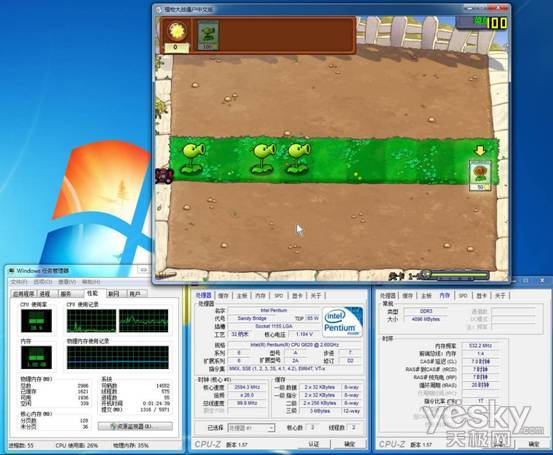
Task: Switch to the 应用程序 tab in Task Manager
Action: 24,294
